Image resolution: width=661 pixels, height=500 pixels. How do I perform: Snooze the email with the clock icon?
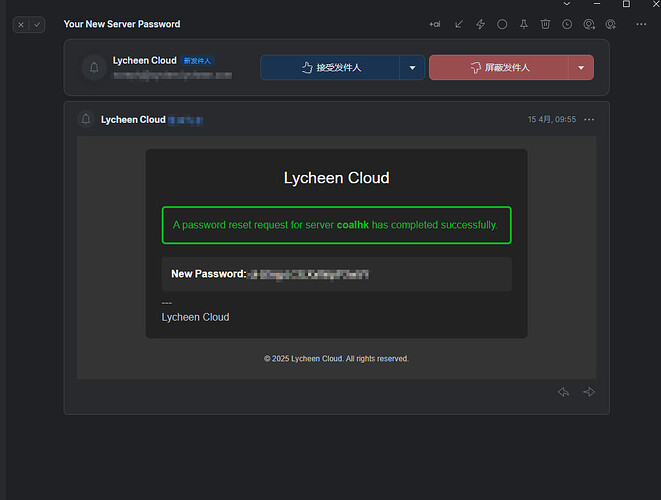click(x=567, y=24)
